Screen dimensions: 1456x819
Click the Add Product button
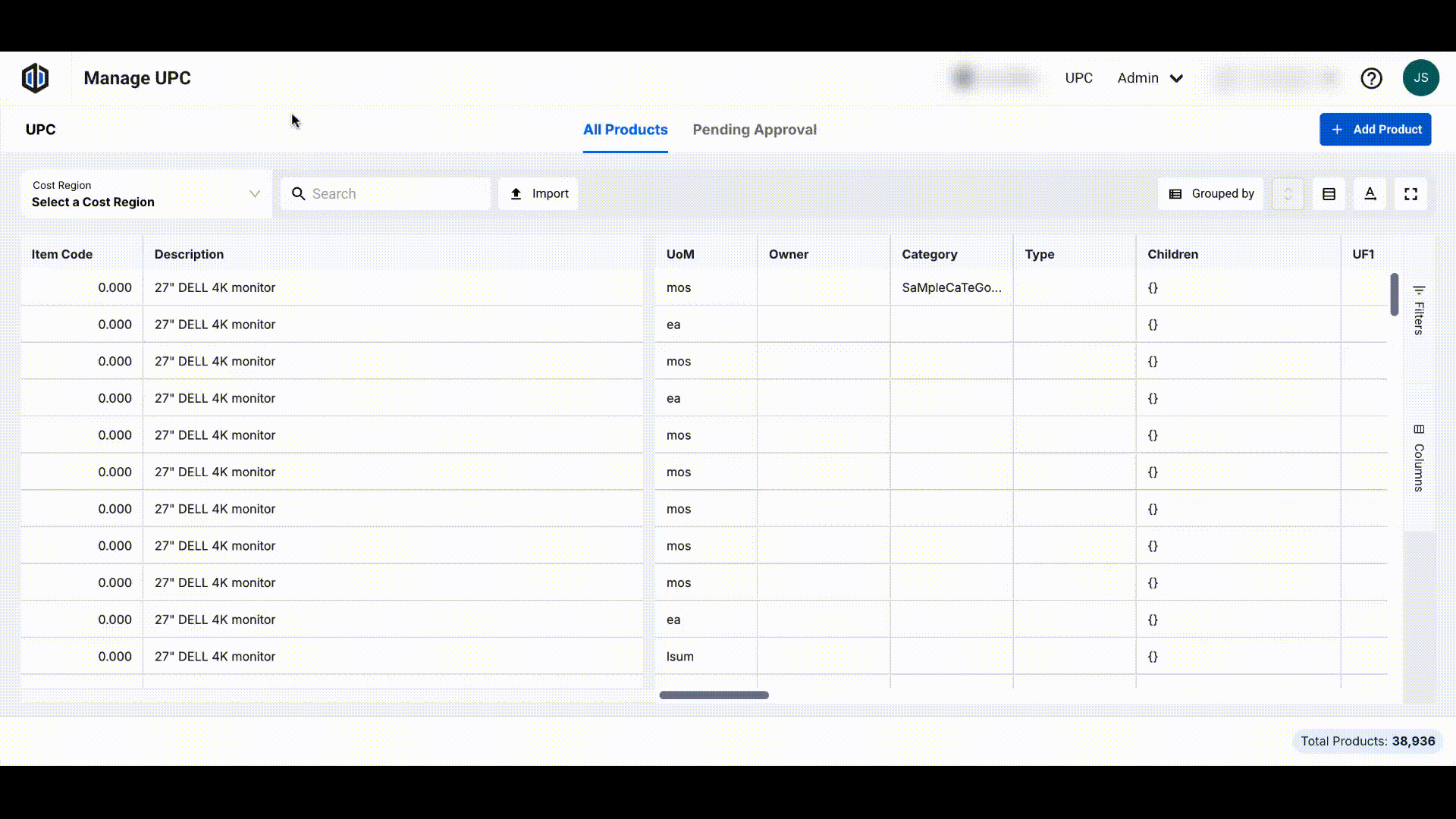coord(1375,130)
